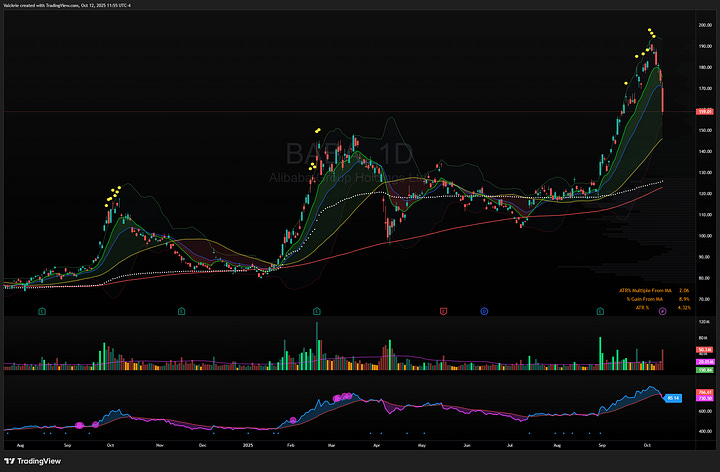Click the 80M volume axis value
Image resolution: width=720 pixels, height=472 pixels.
click(703, 338)
